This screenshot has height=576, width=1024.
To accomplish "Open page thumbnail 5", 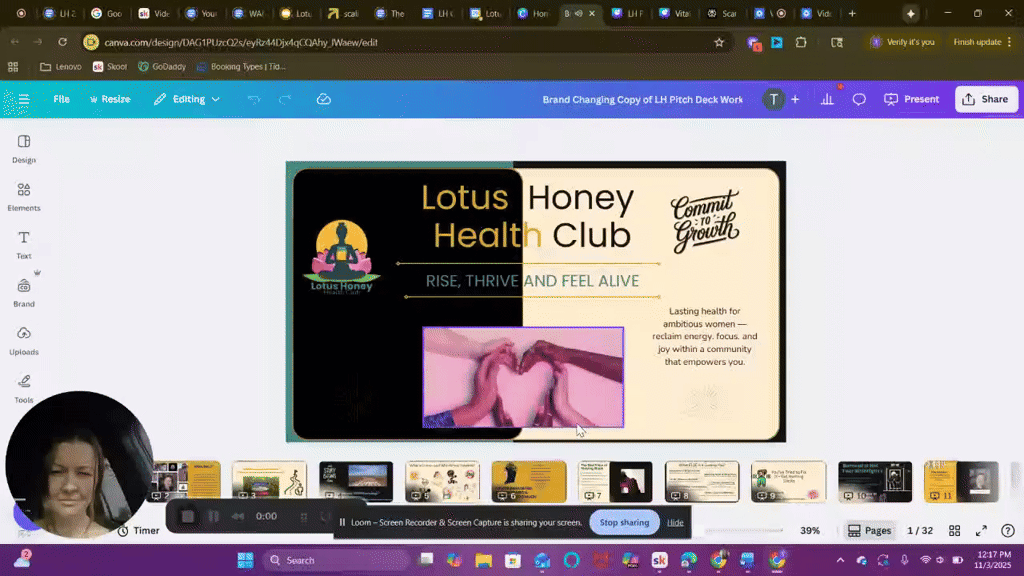I will (x=442, y=482).
